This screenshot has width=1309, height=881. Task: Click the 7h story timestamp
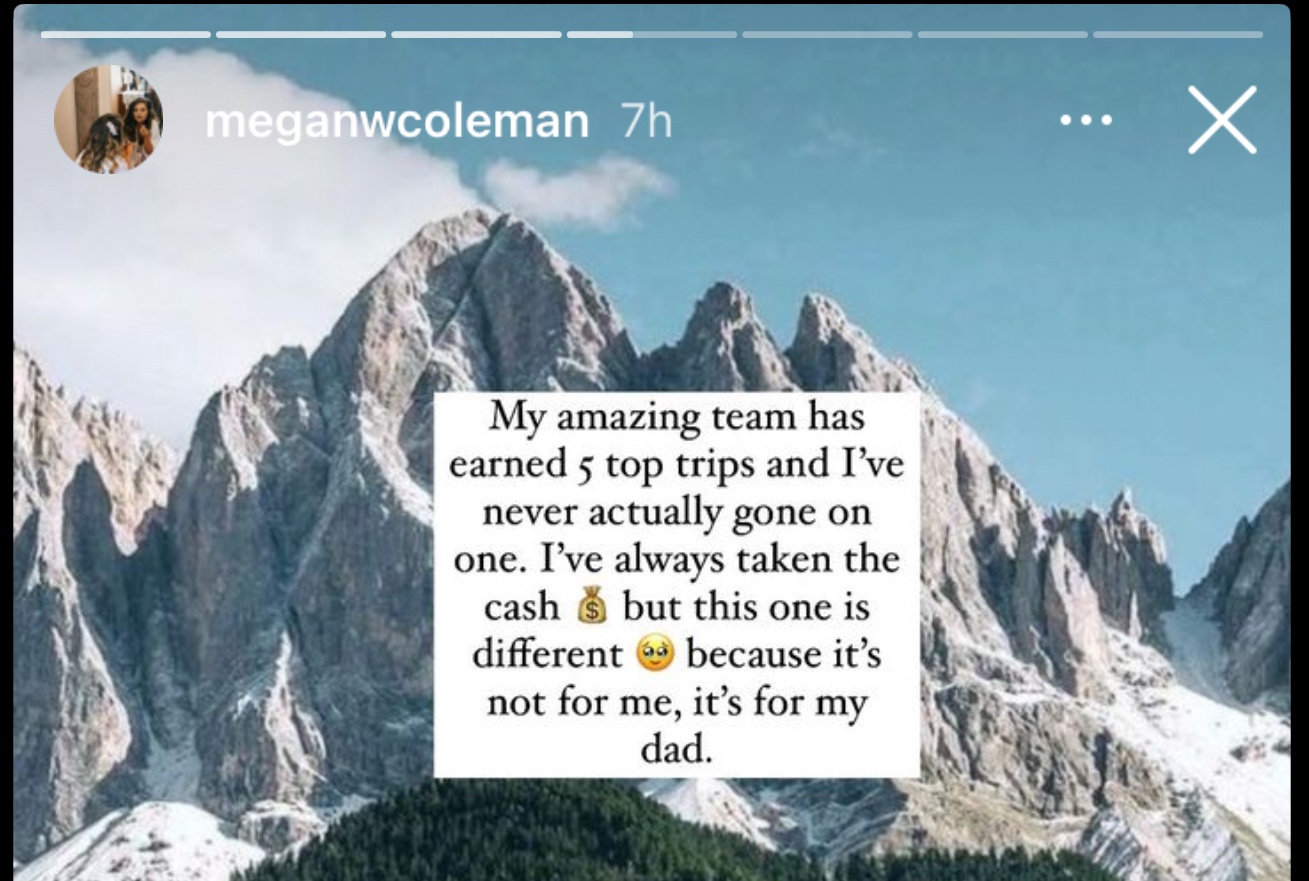click(x=646, y=122)
